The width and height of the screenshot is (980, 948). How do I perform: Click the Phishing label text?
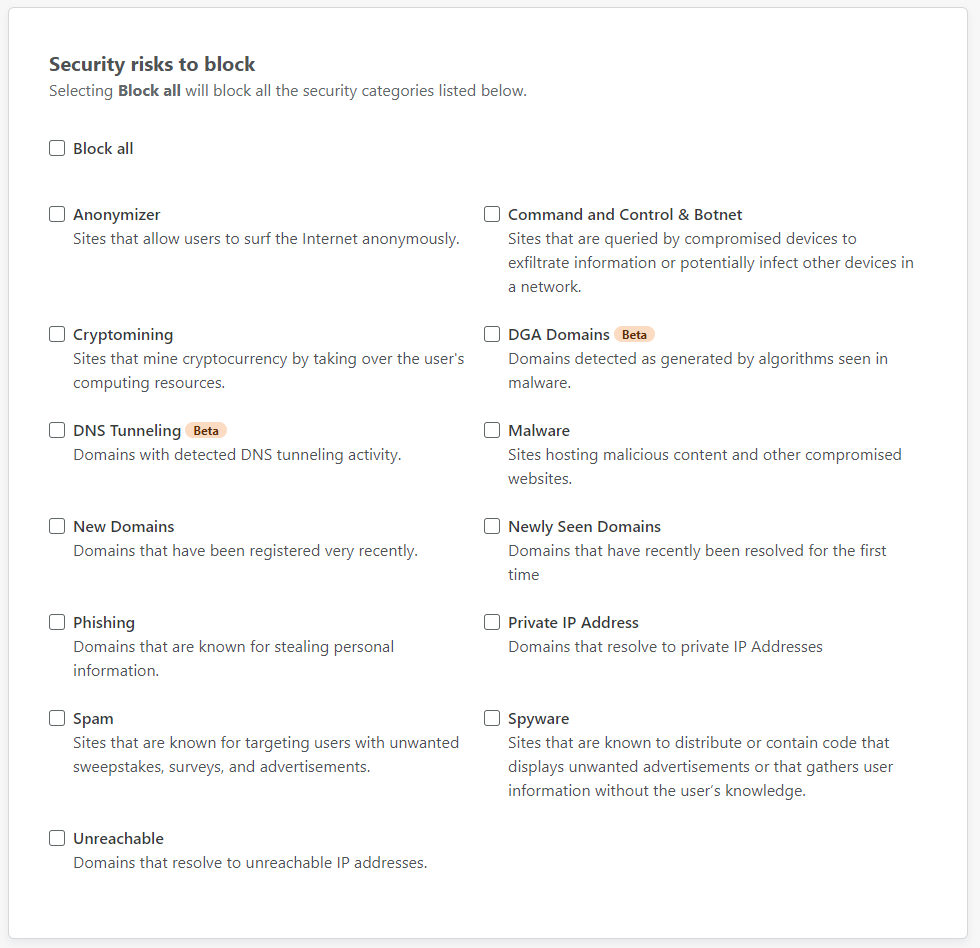104,623
